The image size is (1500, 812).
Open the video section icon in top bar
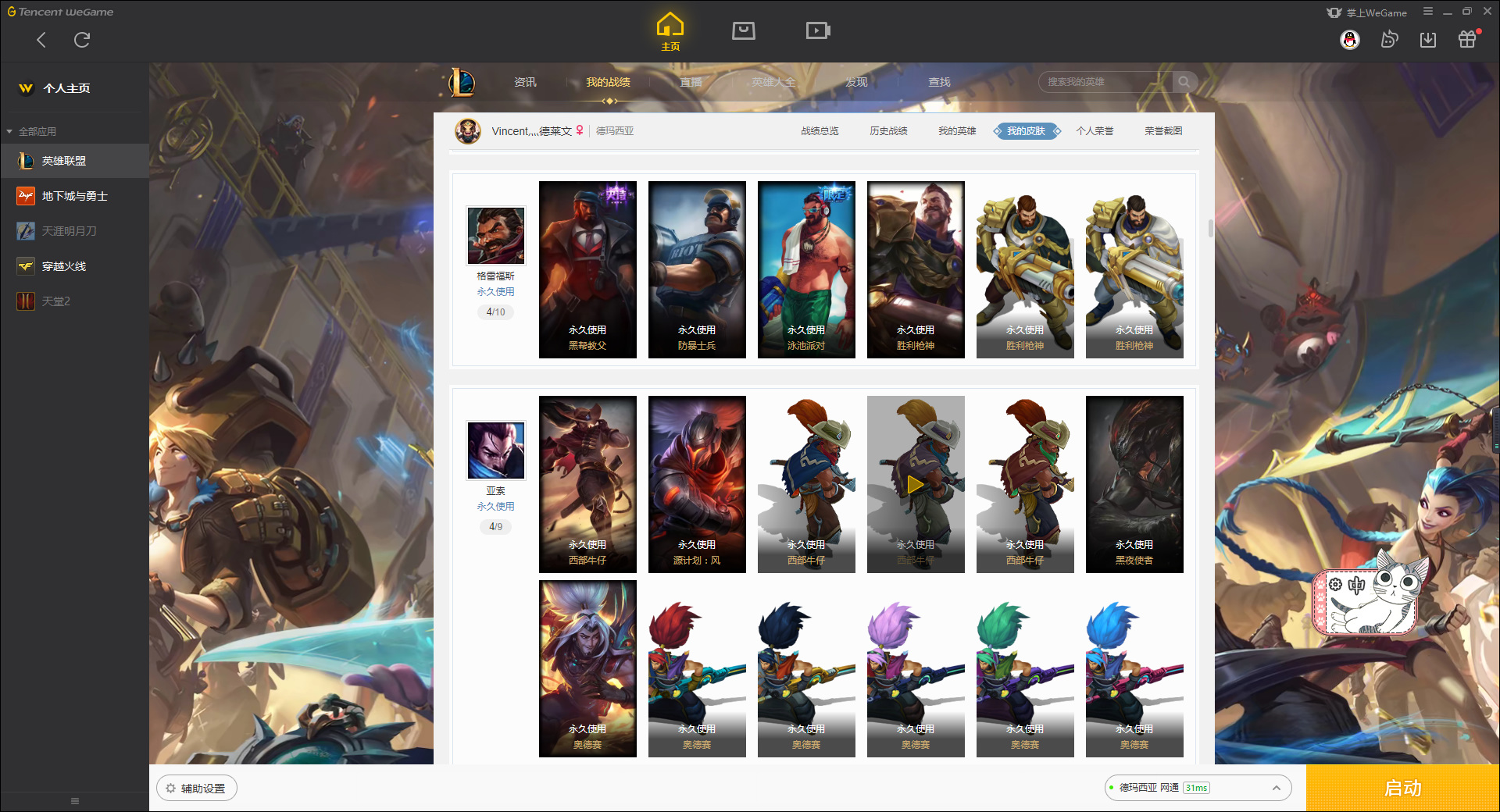click(x=818, y=30)
